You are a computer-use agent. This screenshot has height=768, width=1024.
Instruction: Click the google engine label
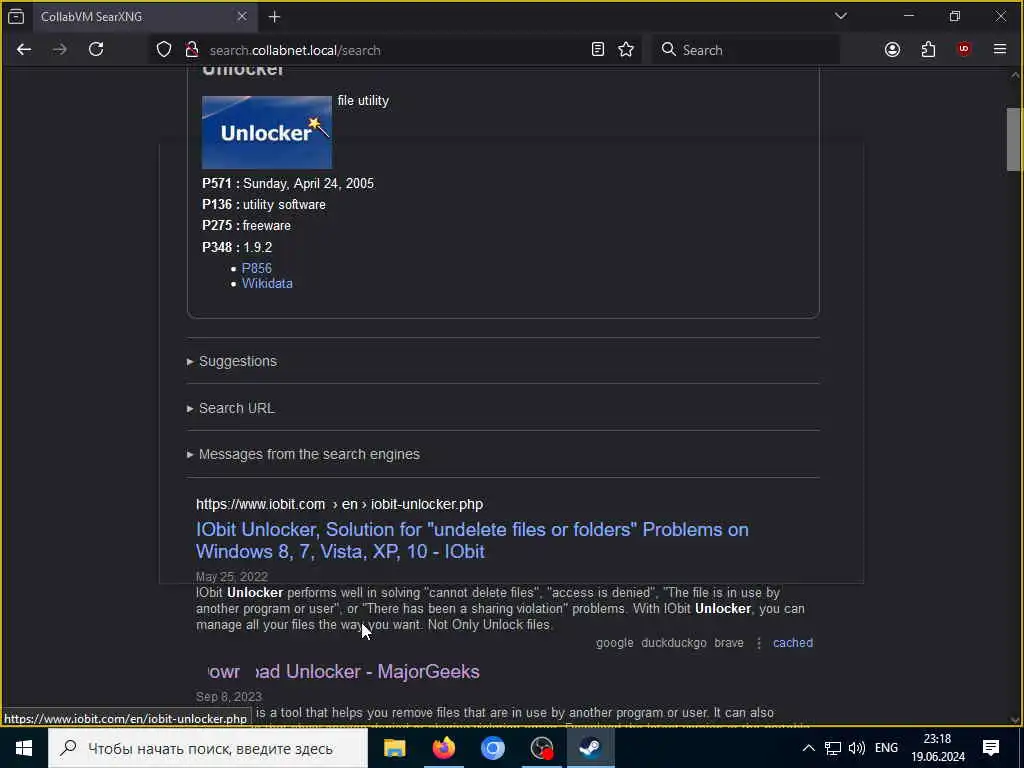tap(615, 643)
